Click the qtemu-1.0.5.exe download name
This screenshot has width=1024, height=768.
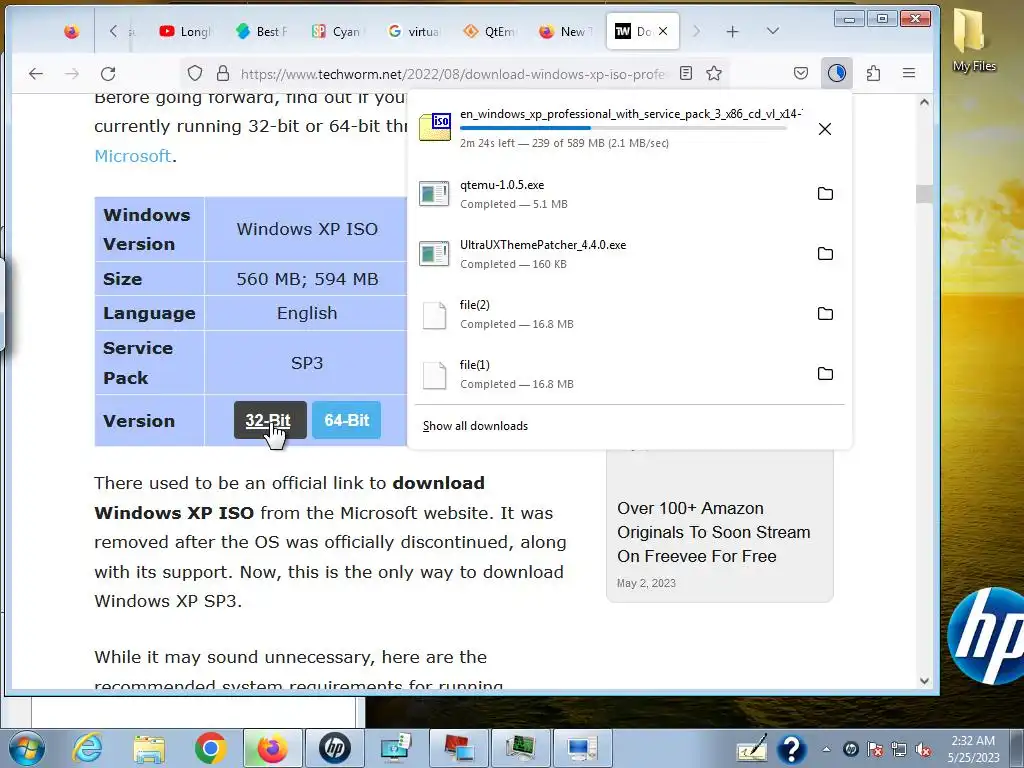pos(502,185)
